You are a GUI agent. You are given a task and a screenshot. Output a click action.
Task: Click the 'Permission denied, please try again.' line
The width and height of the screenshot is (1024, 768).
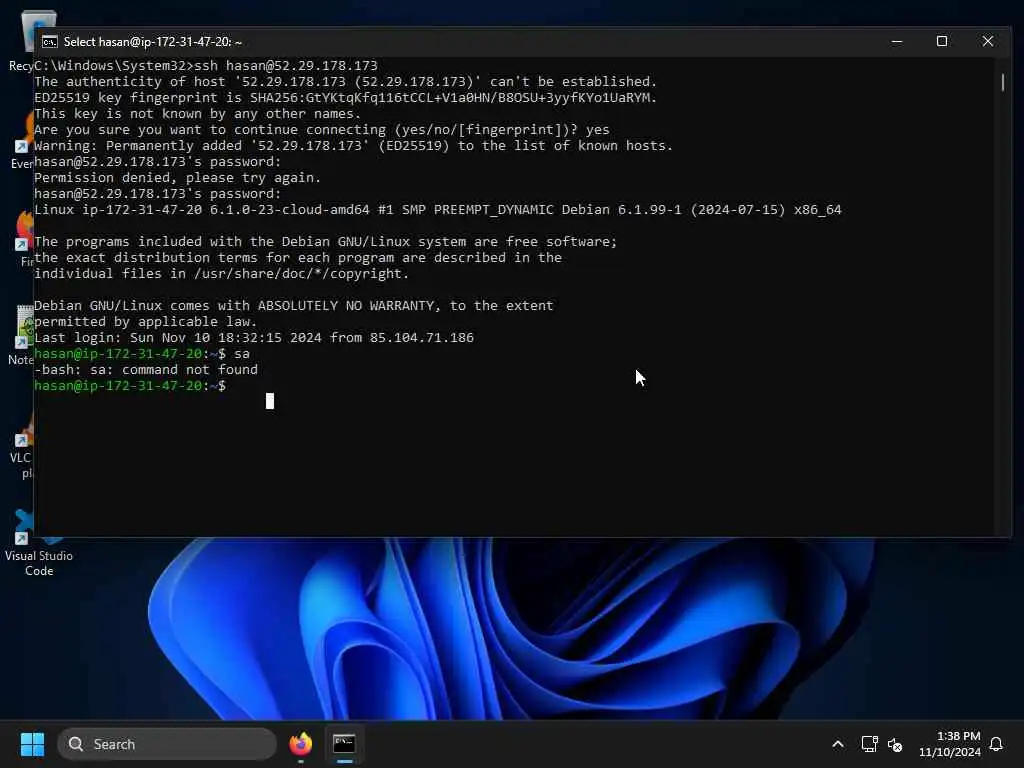[177, 178]
